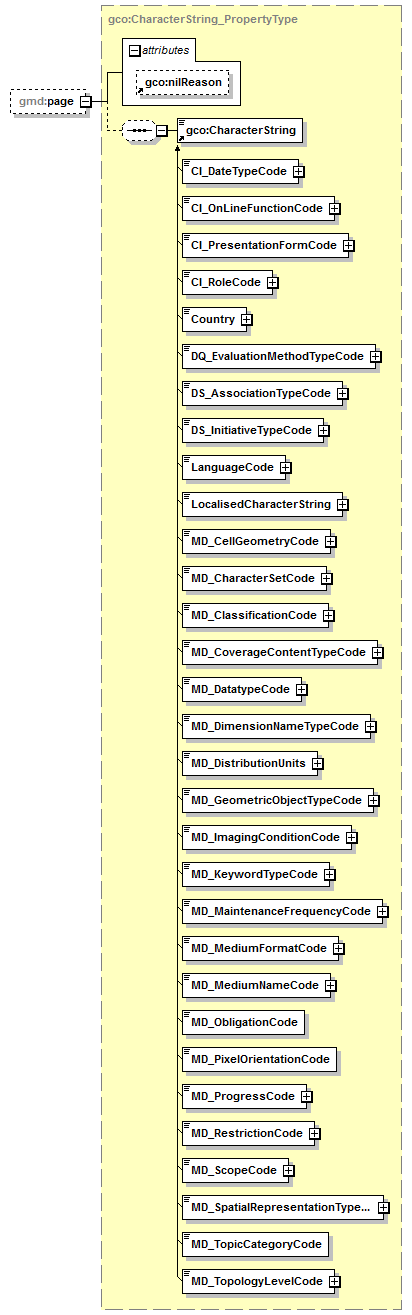Expand MD_MediumFormatCode plus box

339,948
